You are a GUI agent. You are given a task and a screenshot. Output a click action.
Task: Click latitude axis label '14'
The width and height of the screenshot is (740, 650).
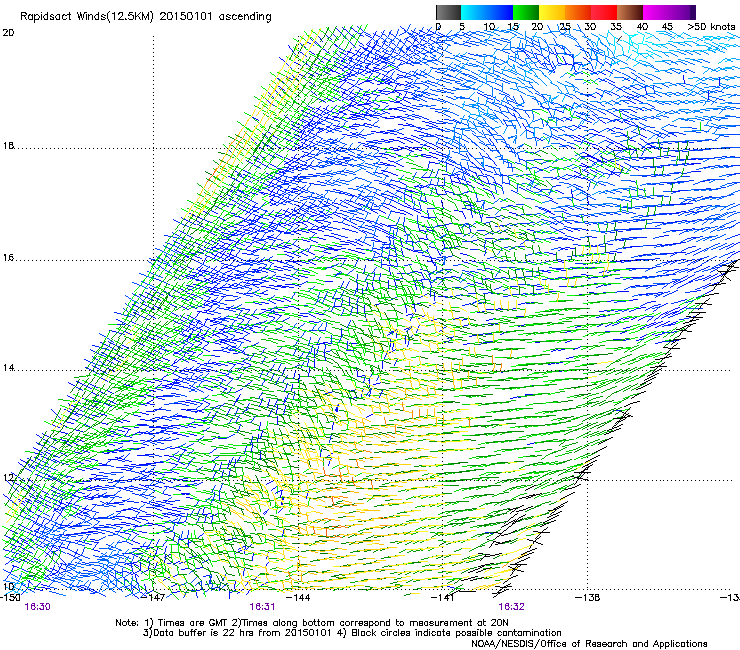[8, 368]
